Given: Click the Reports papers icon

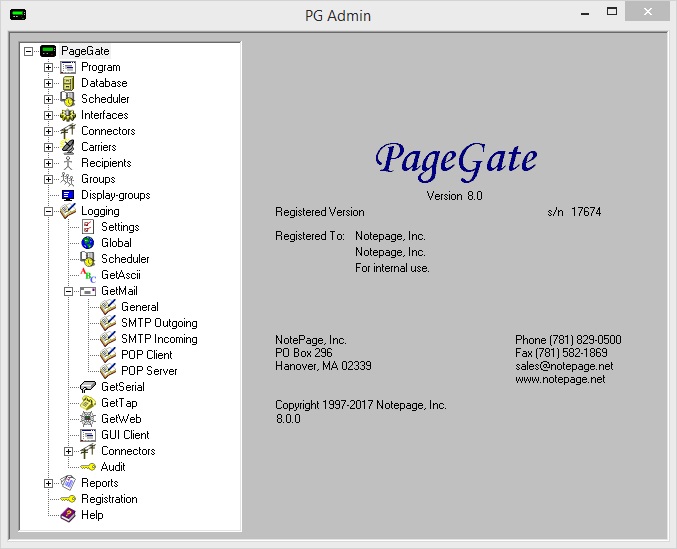Looking at the screenshot, I should [x=68, y=483].
